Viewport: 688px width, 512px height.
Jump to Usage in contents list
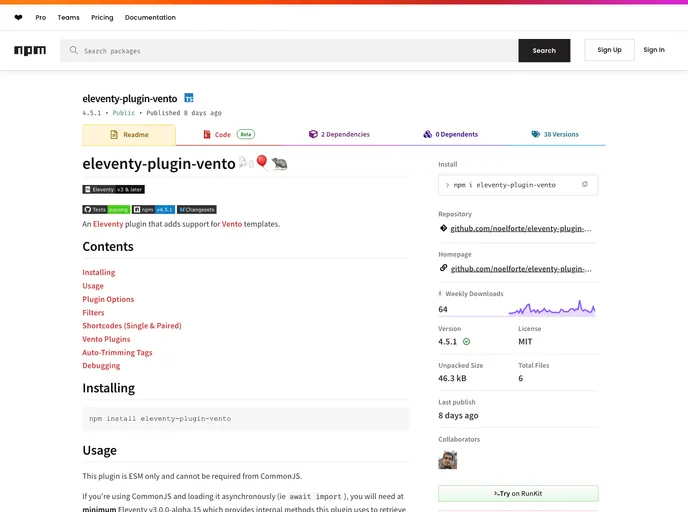coord(93,286)
